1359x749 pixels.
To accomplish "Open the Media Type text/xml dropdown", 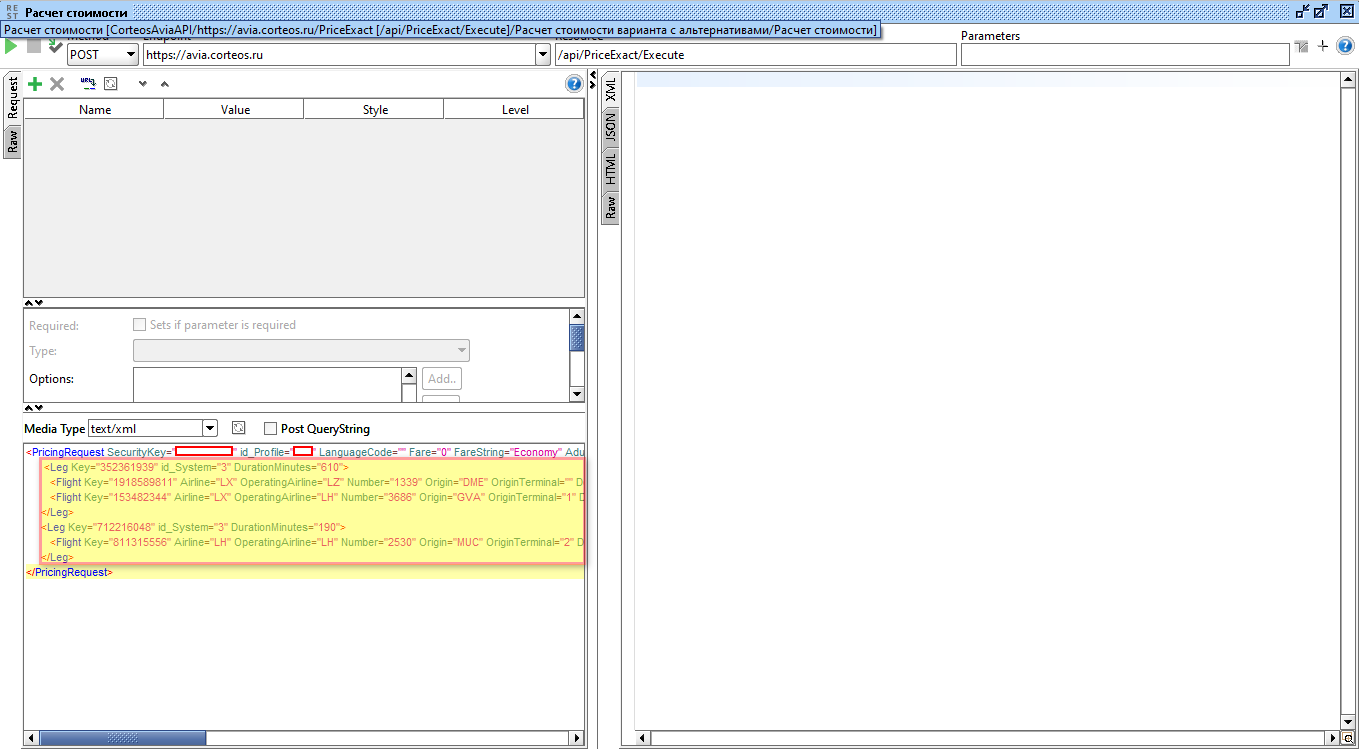I will tap(209, 429).
